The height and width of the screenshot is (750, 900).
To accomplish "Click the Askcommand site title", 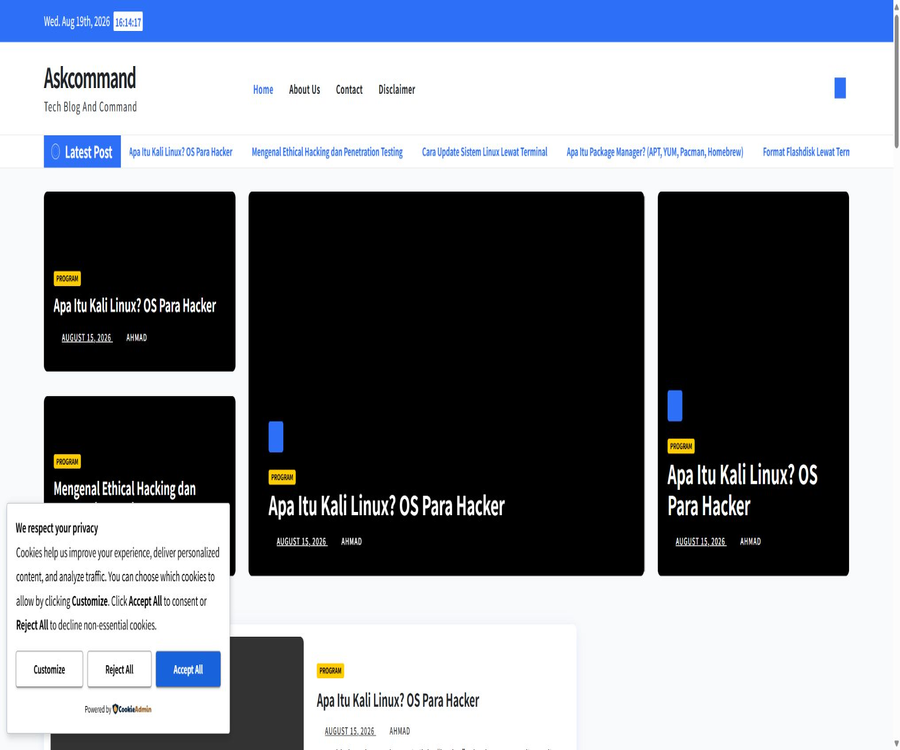I will tap(90, 79).
